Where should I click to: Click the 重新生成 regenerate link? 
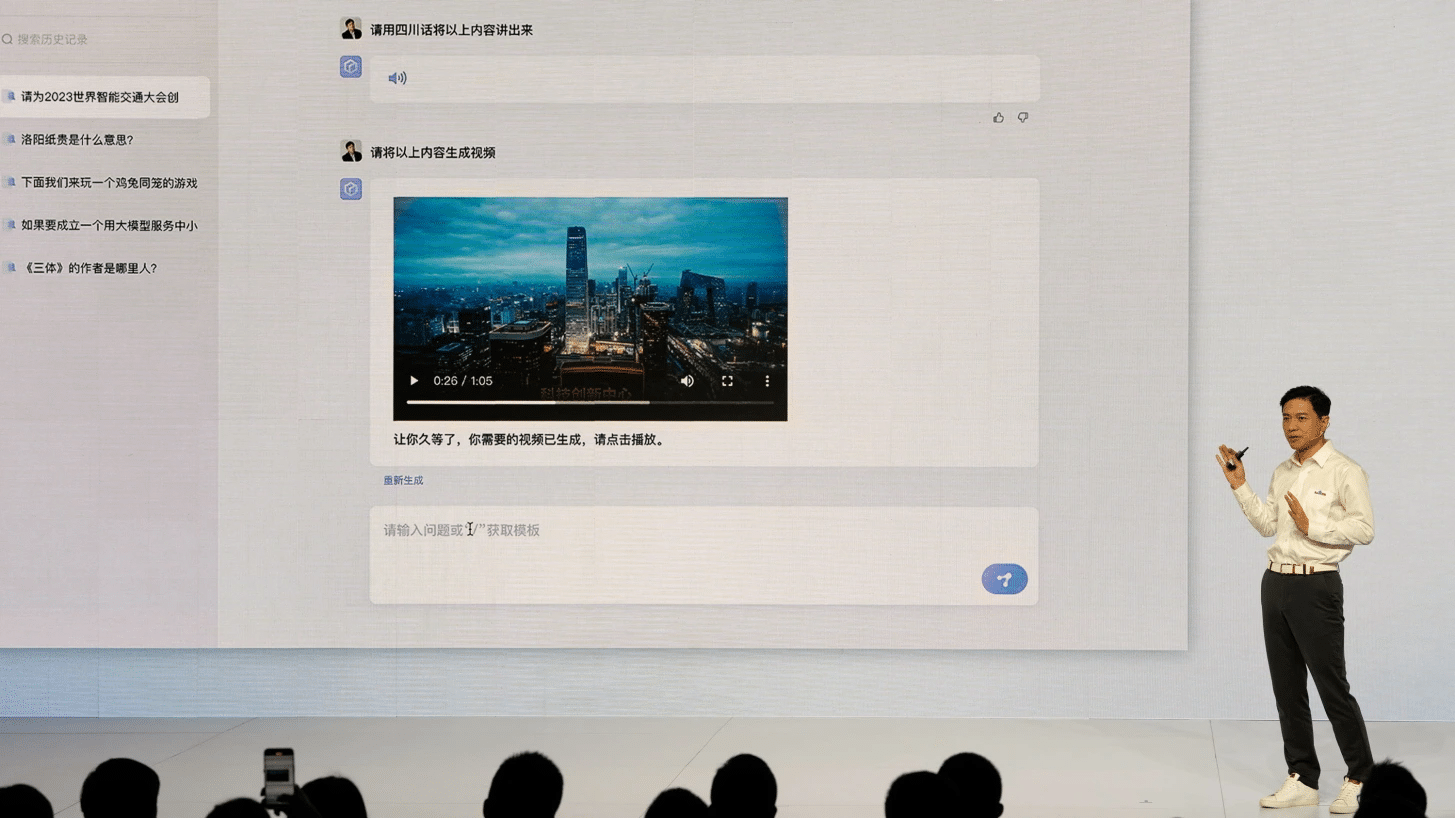click(403, 481)
